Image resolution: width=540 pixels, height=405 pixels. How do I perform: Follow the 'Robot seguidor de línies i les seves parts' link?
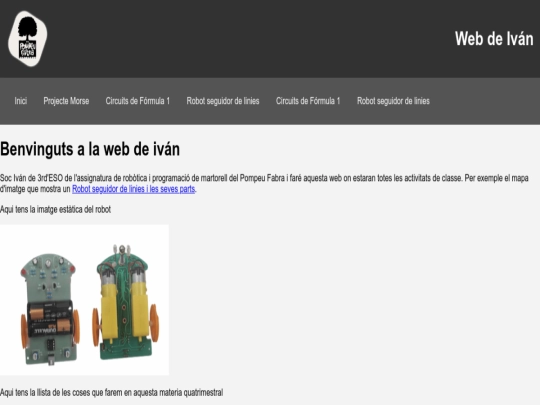(134, 189)
